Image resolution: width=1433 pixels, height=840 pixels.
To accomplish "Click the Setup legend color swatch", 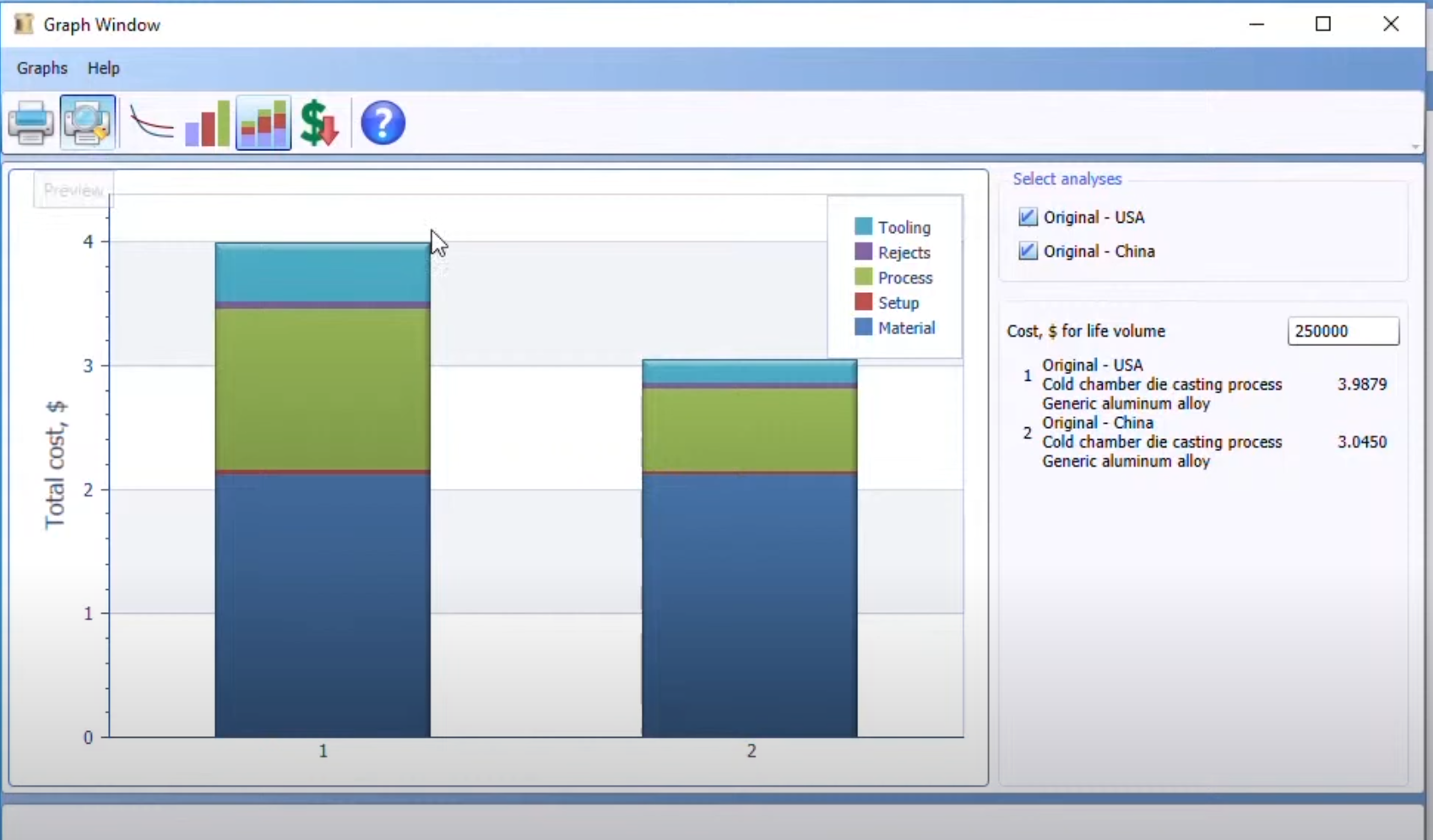I will pos(863,302).
